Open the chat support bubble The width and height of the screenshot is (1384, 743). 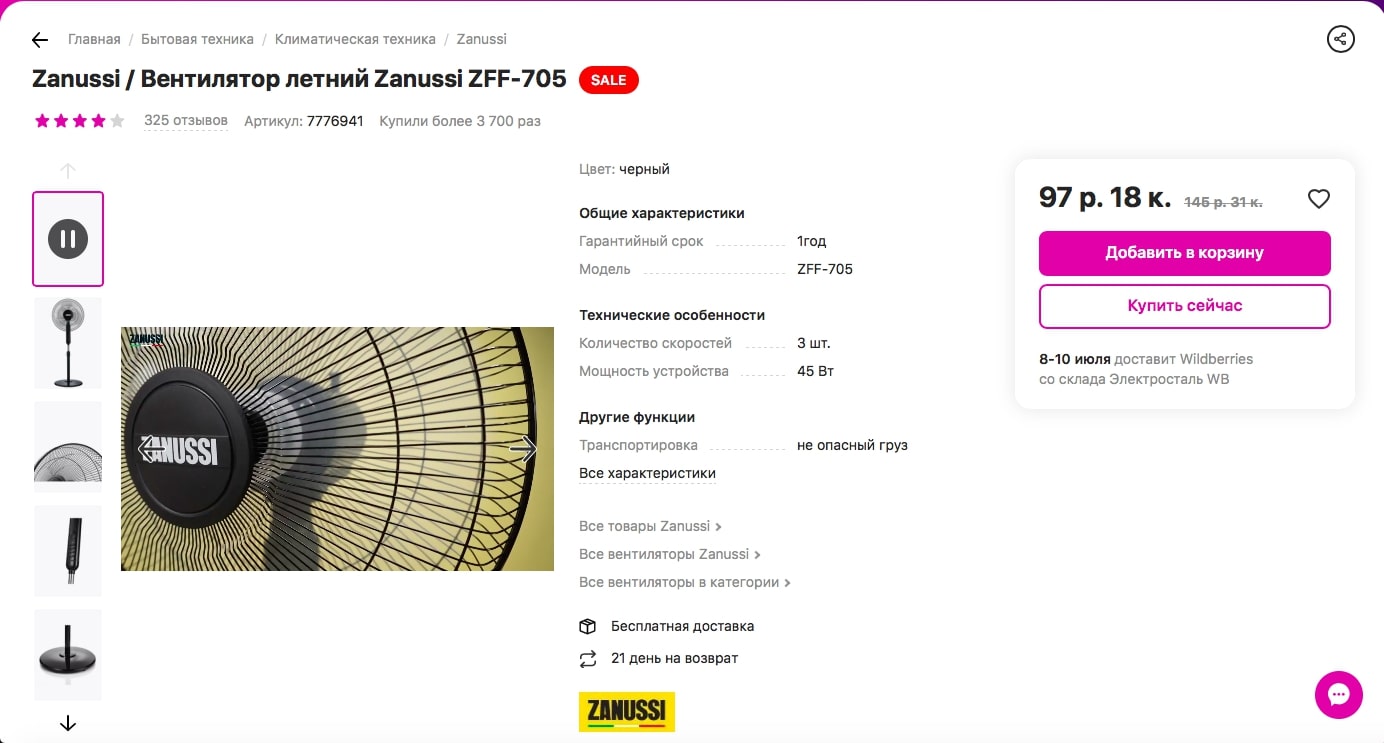[1339, 695]
